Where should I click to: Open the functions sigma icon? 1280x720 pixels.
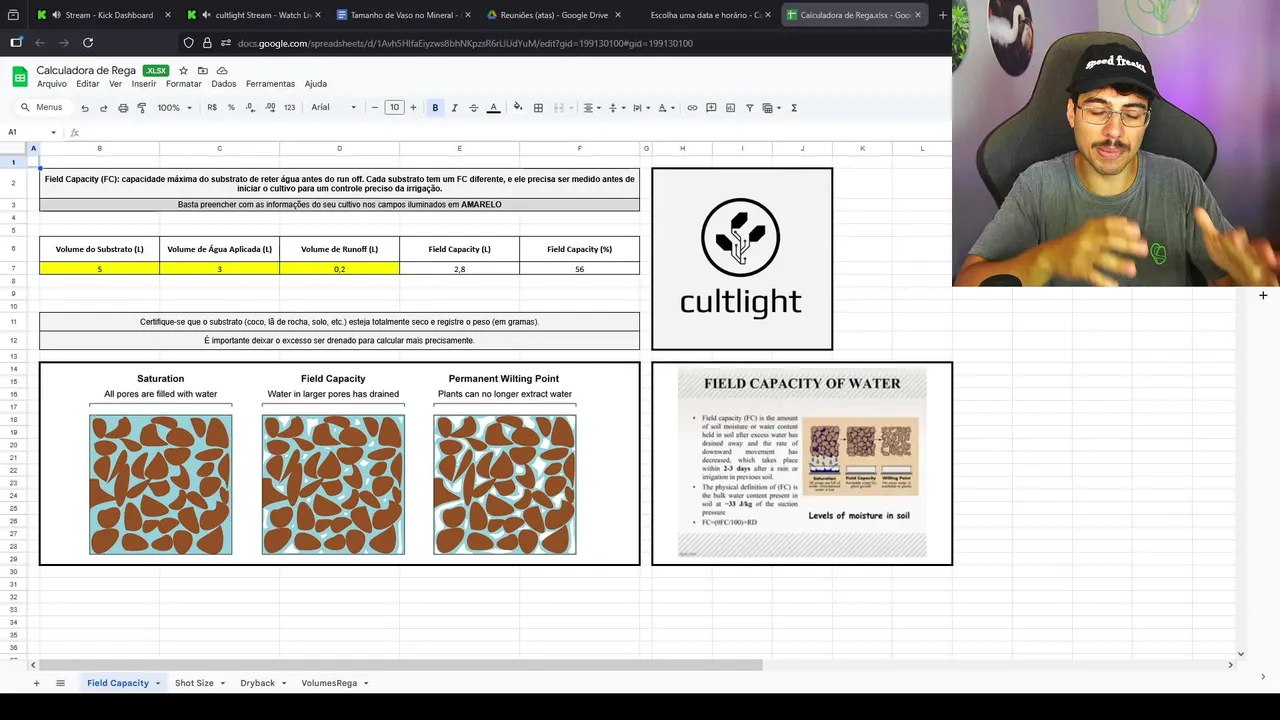pyautogui.click(x=794, y=108)
